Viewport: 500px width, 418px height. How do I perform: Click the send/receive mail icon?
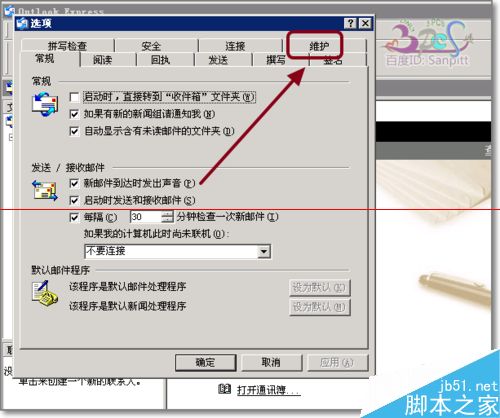(x=45, y=191)
